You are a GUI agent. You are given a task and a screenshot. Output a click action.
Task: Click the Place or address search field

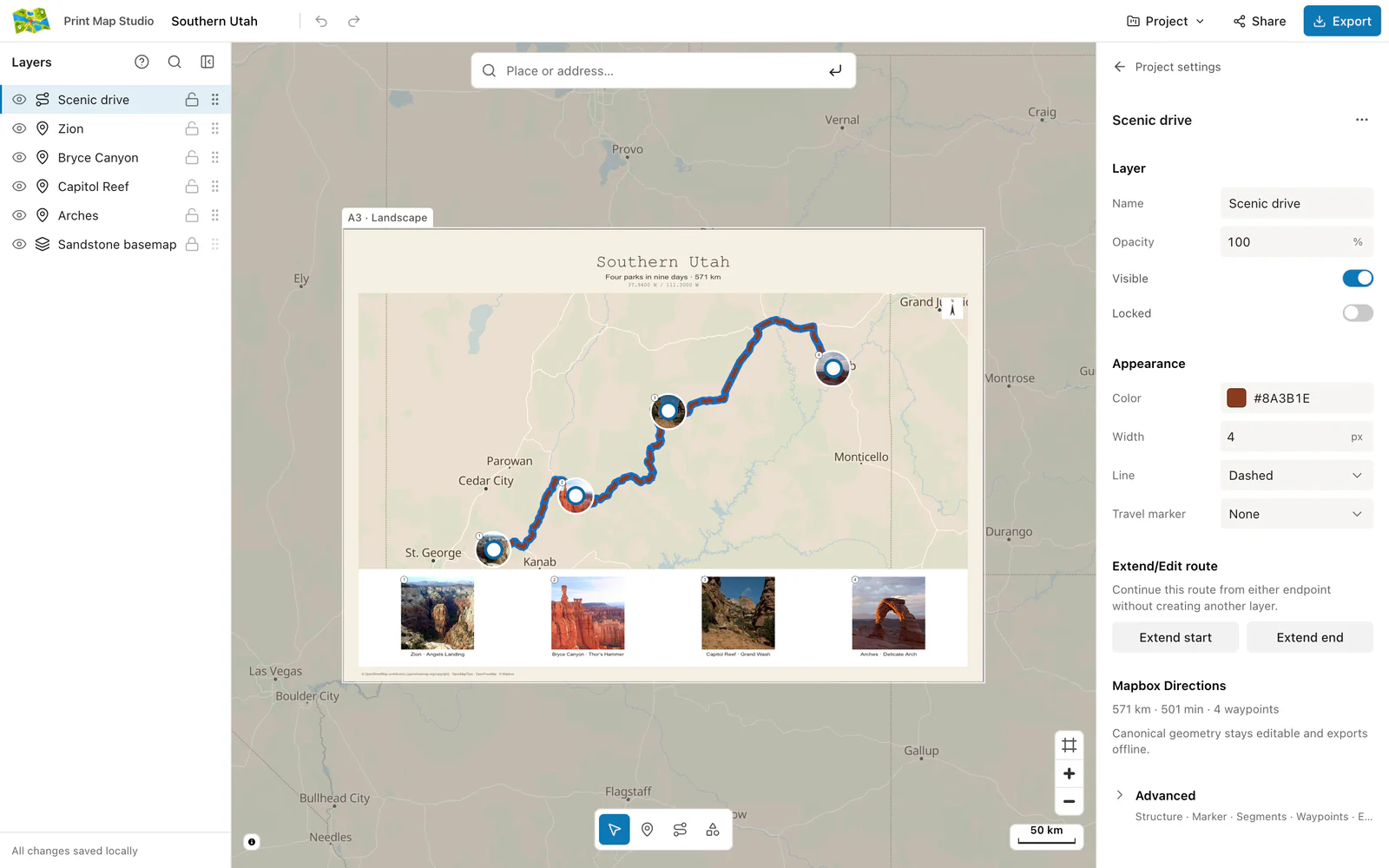pos(663,70)
